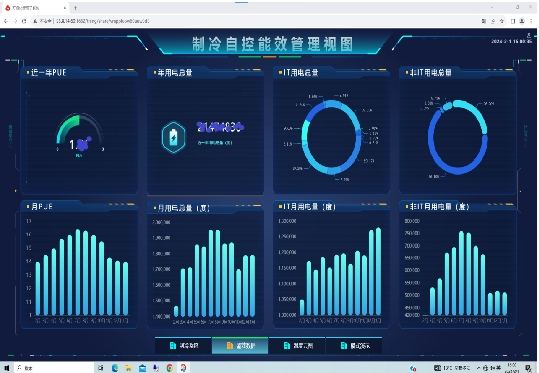This screenshot has height=373, width=539.
Task: Select the active browser tab
Action: click(35, 8)
